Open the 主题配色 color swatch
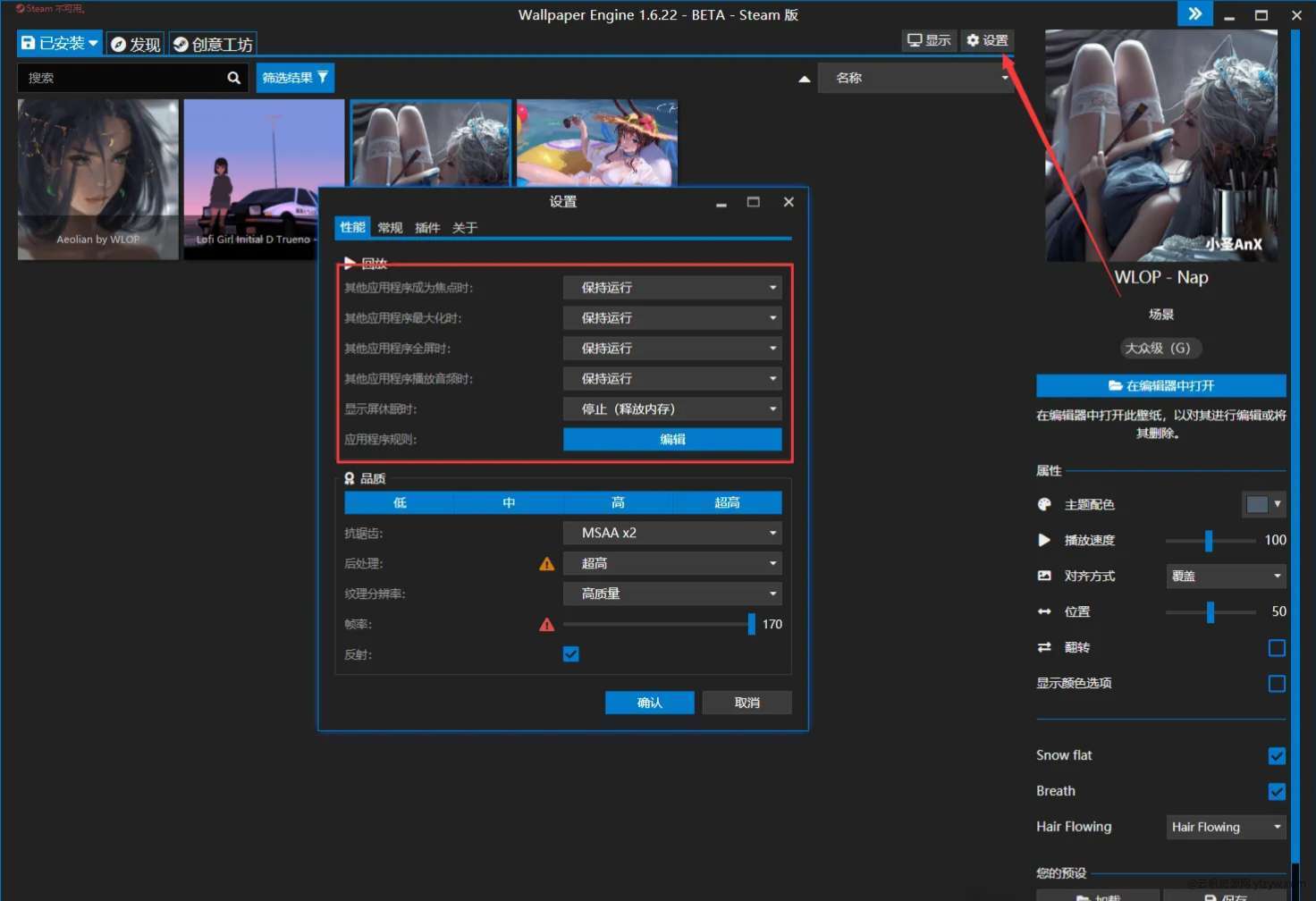The image size is (1316, 901). [1264, 504]
